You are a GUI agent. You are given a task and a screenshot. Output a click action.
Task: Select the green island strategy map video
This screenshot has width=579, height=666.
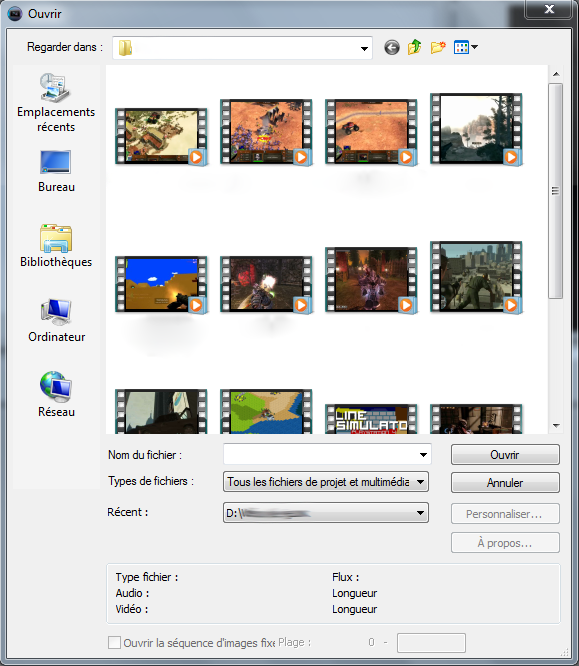click(266, 411)
